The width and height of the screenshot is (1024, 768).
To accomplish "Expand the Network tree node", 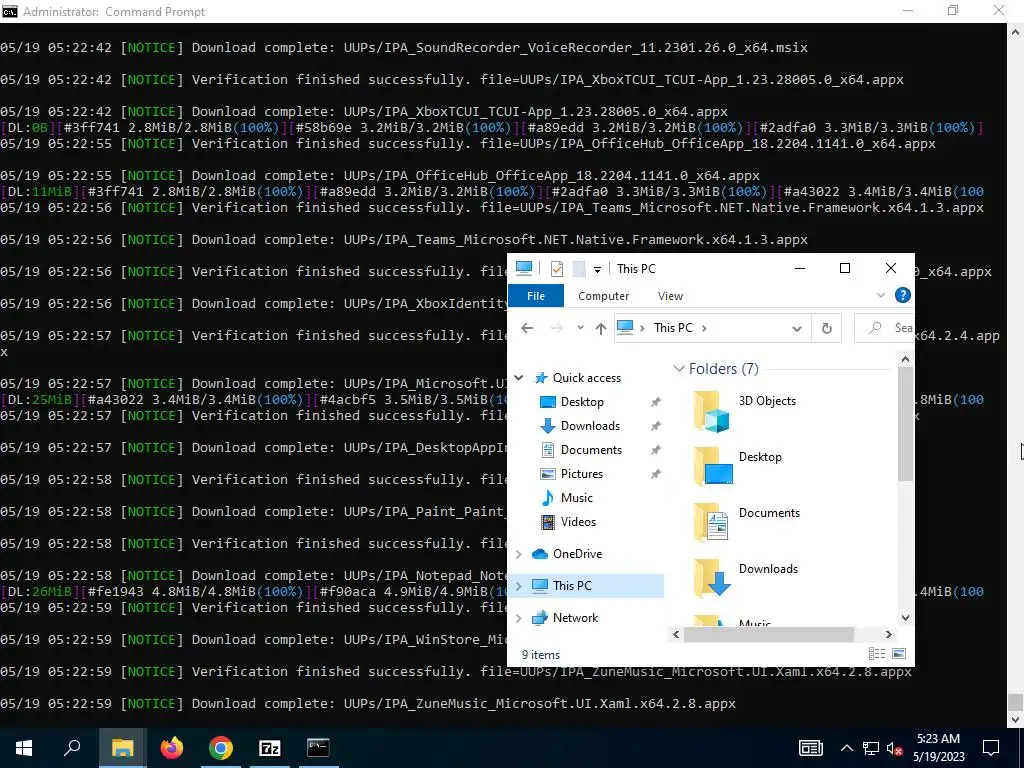I will click(x=519, y=618).
